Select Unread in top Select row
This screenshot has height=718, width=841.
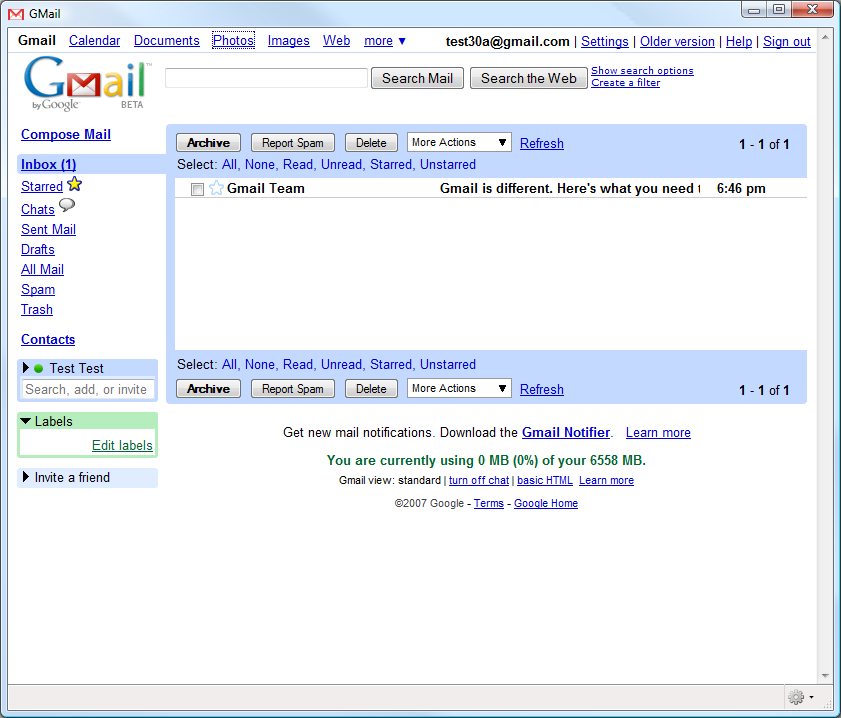(342, 165)
